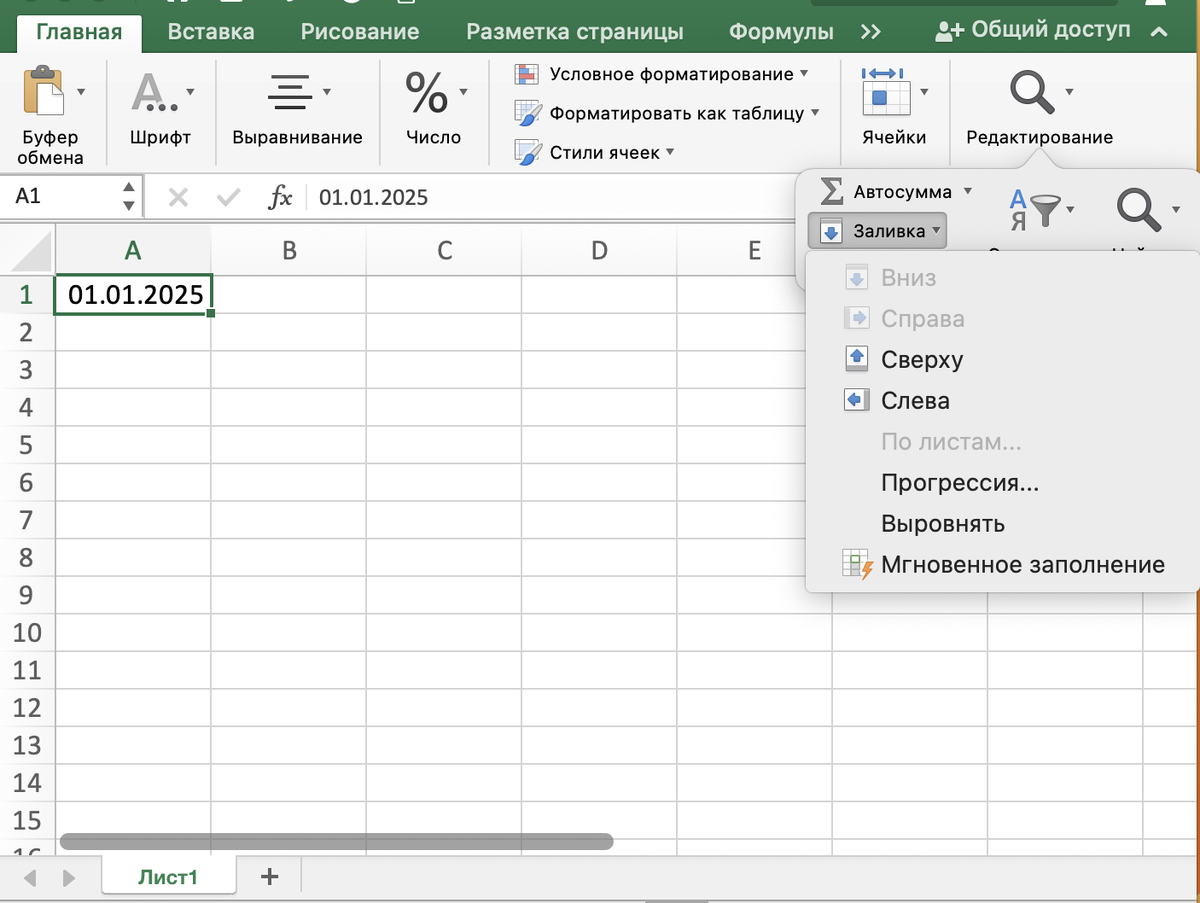Select row 15 header
The height and width of the screenshot is (903, 1200).
[x=27, y=821]
